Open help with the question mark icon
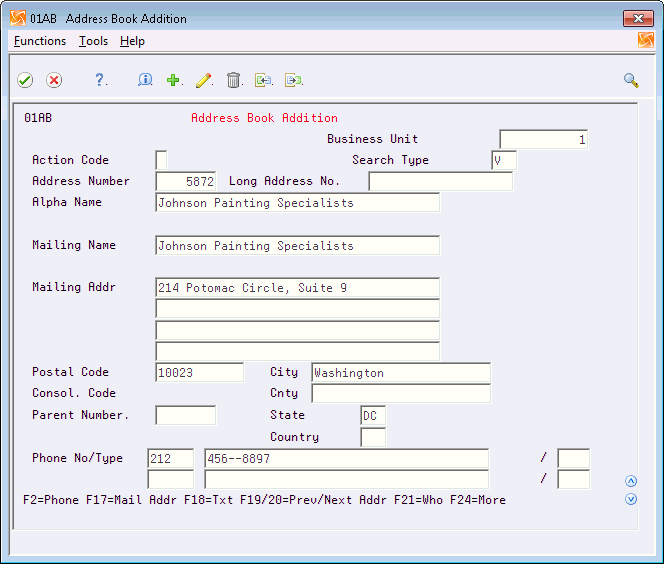Image resolution: width=664 pixels, height=564 pixels. point(100,80)
